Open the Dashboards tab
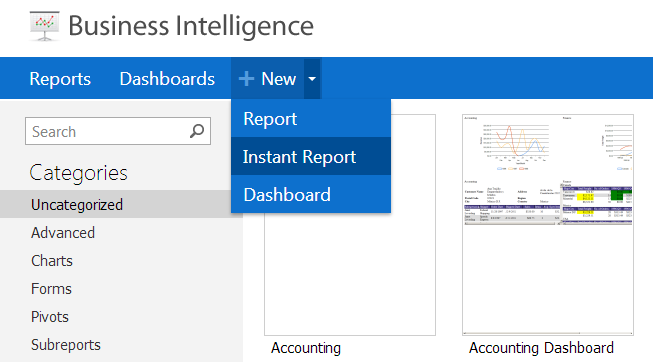 point(167,78)
